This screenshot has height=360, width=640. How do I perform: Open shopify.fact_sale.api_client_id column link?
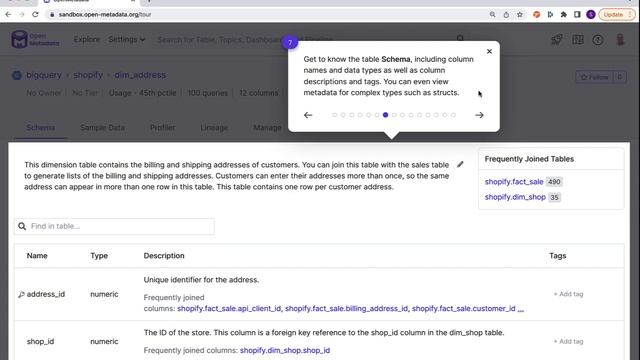tap(229, 309)
